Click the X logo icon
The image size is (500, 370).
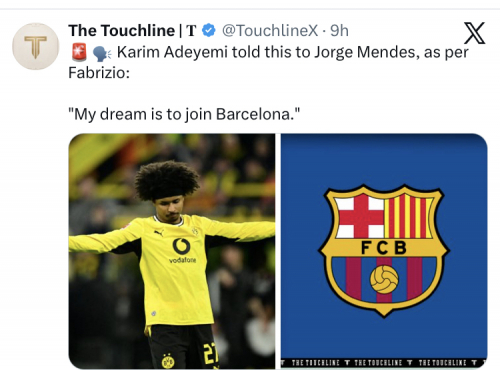pos(474,33)
